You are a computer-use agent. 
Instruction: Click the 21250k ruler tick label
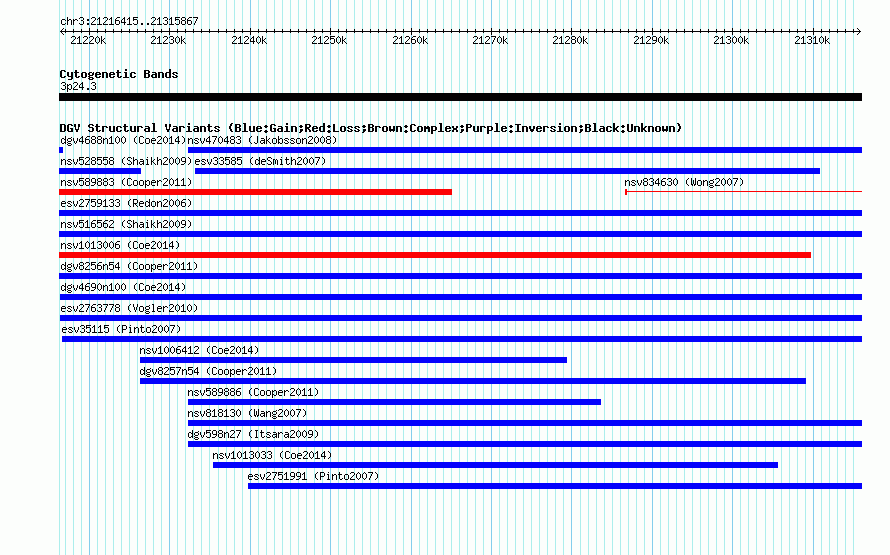pyautogui.click(x=329, y=40)
